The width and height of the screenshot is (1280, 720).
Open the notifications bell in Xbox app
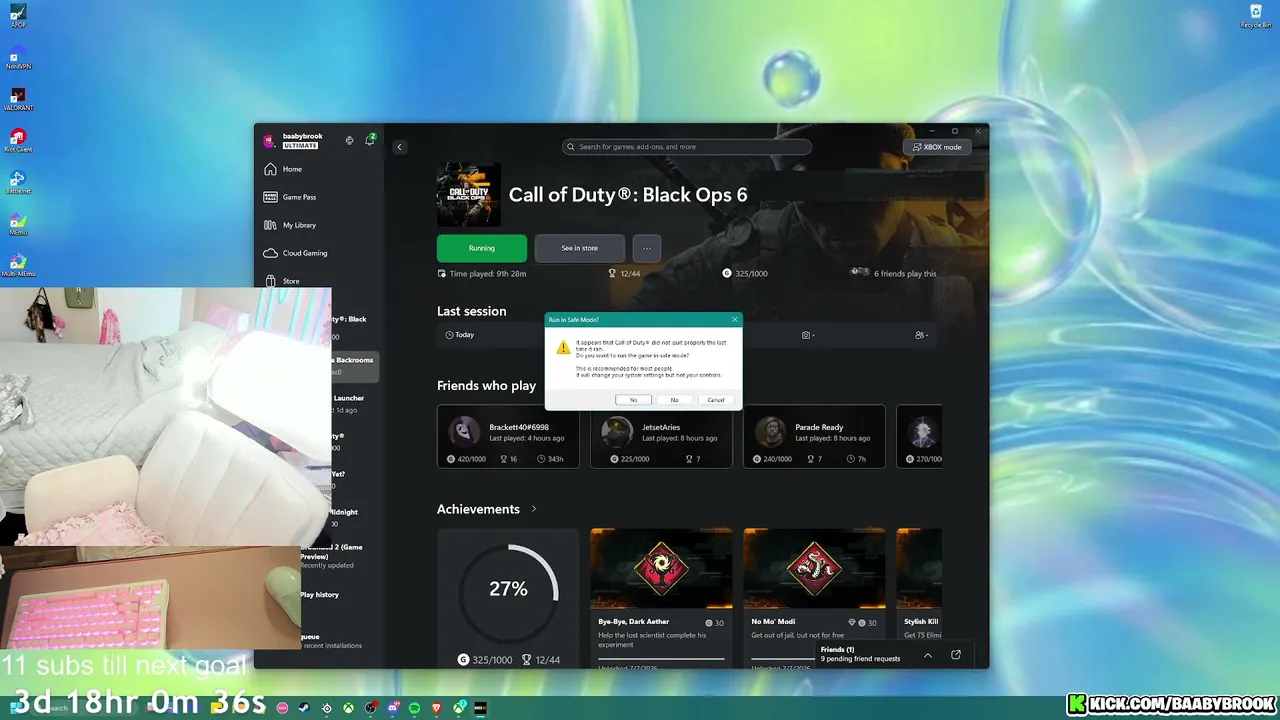click(370, 140)
